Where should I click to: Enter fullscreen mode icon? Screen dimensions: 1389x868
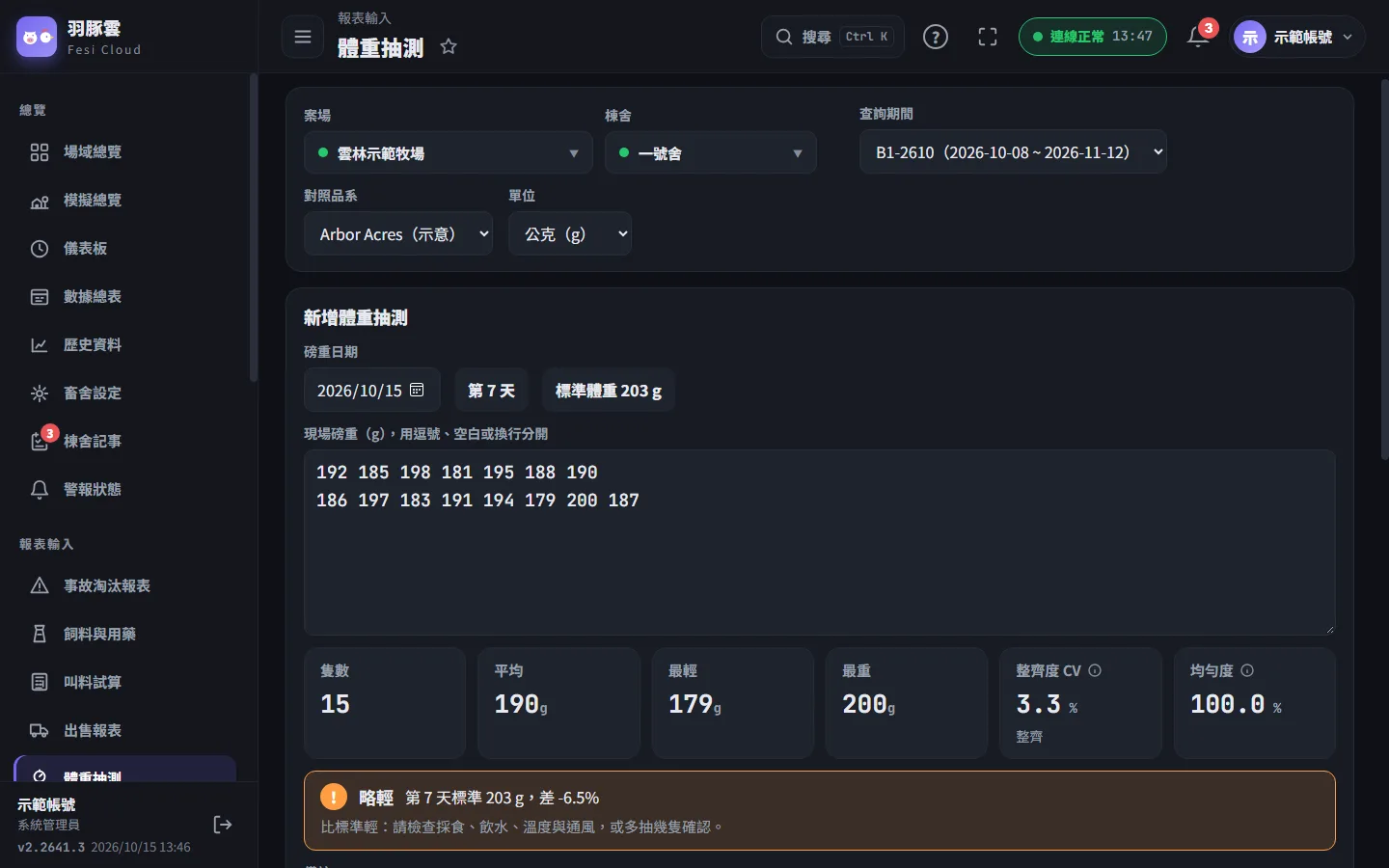(x=988, y=37)
